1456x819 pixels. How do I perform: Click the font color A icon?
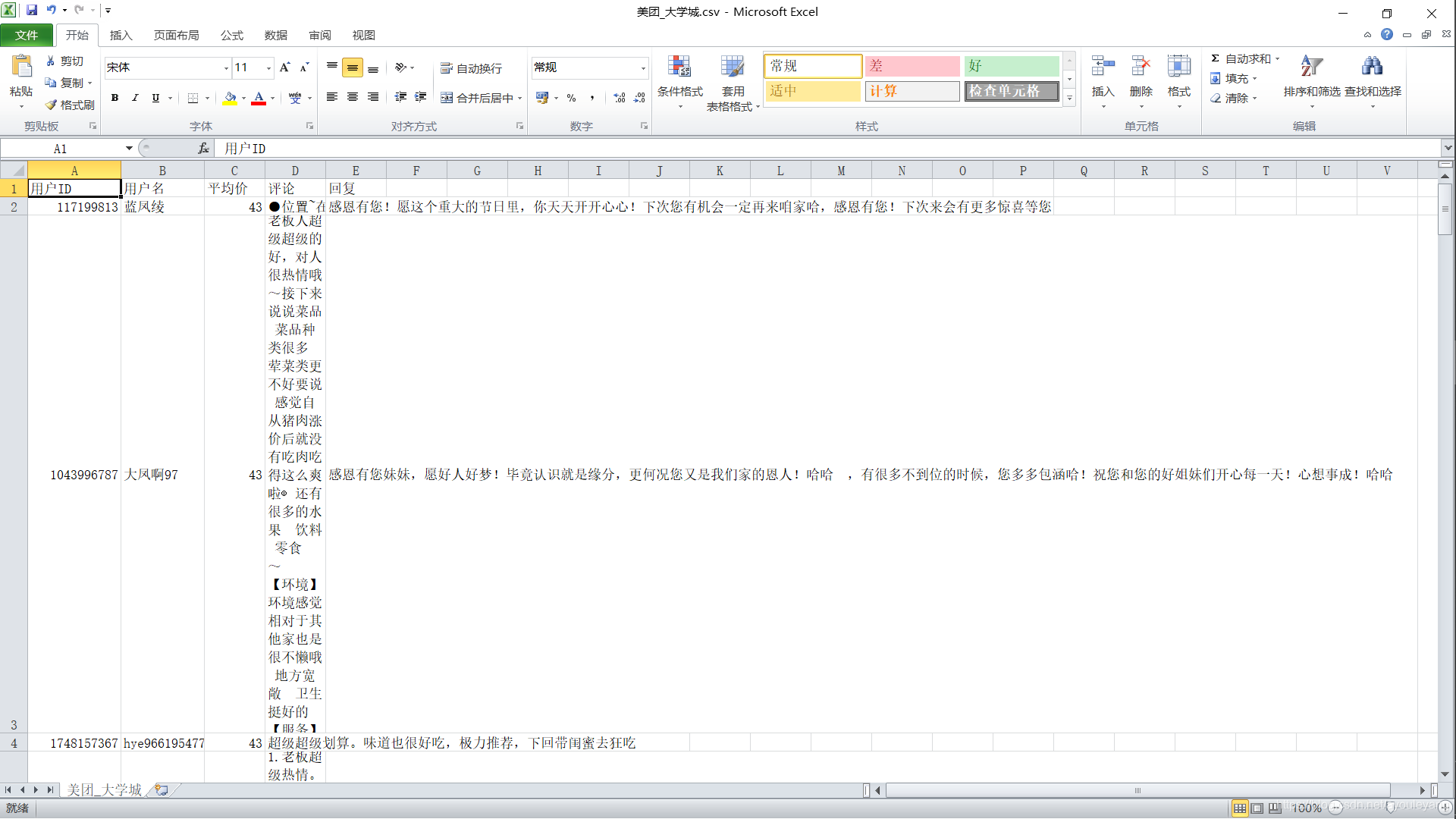(x=259, y=98)
